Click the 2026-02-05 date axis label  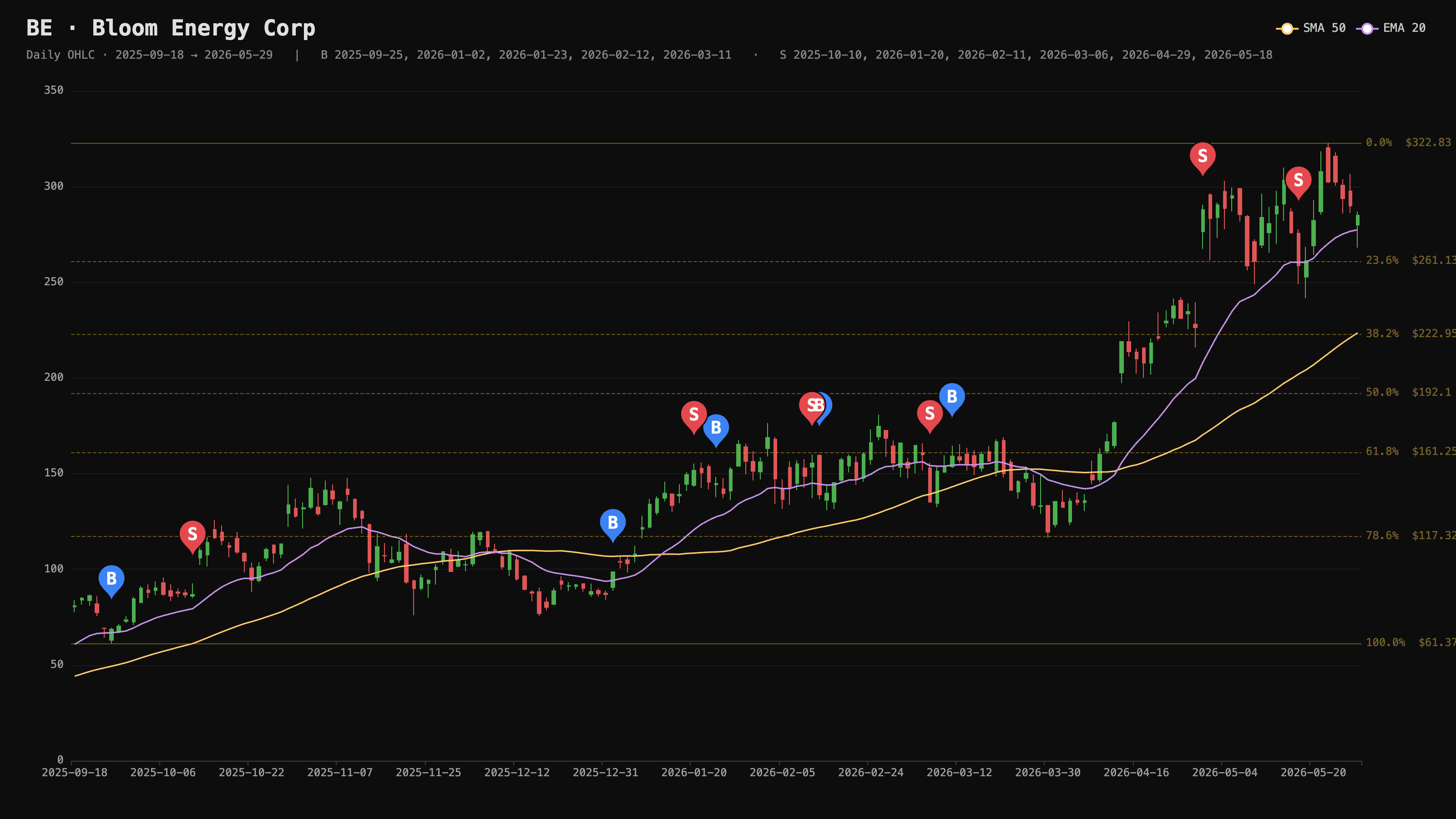click(782, 773)
